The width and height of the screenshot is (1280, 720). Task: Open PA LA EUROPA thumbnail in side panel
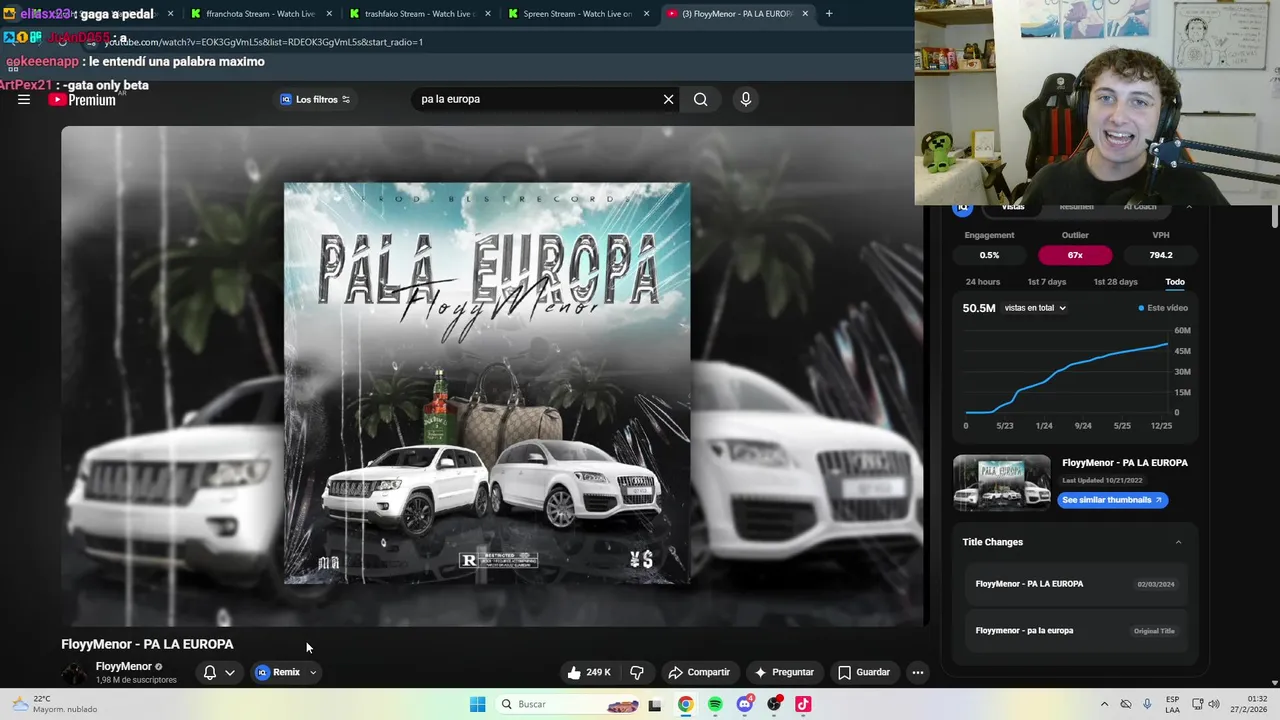pyautogui.click(x=1001, y=483)
